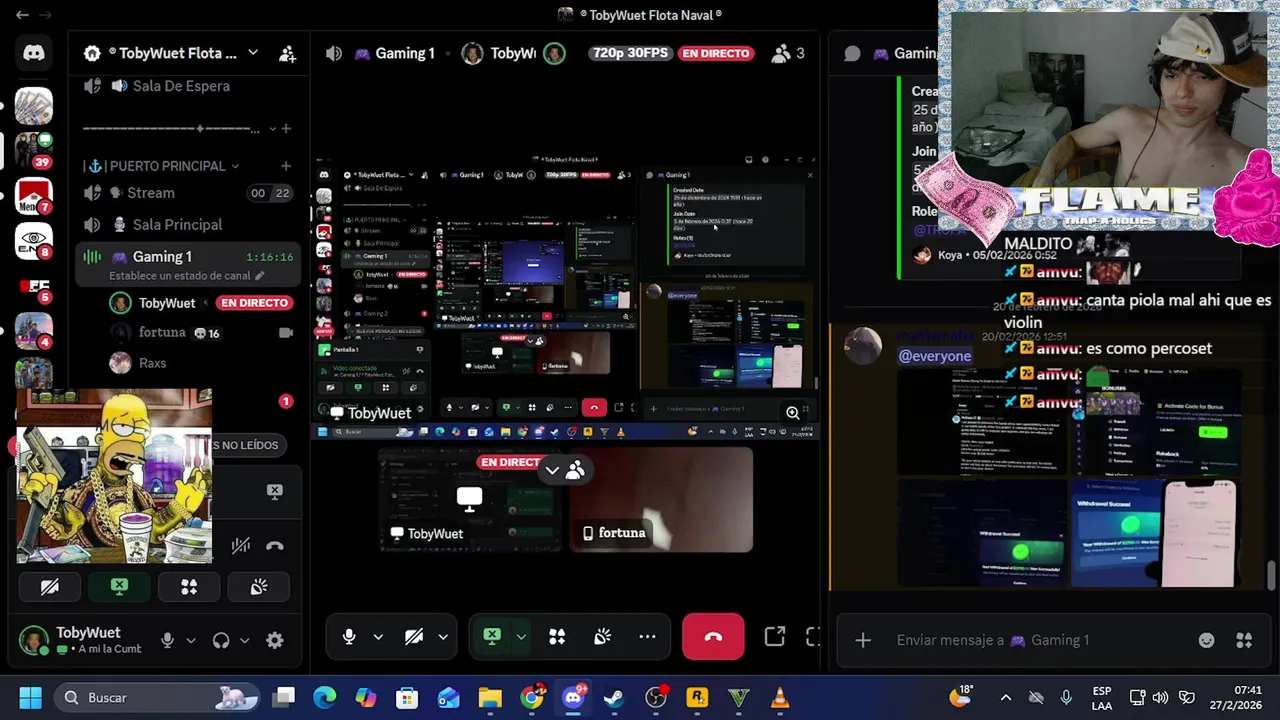Screen dimensions: 1280x720
Task: Expand camera device menu in call controls
Action: [443, 637]
